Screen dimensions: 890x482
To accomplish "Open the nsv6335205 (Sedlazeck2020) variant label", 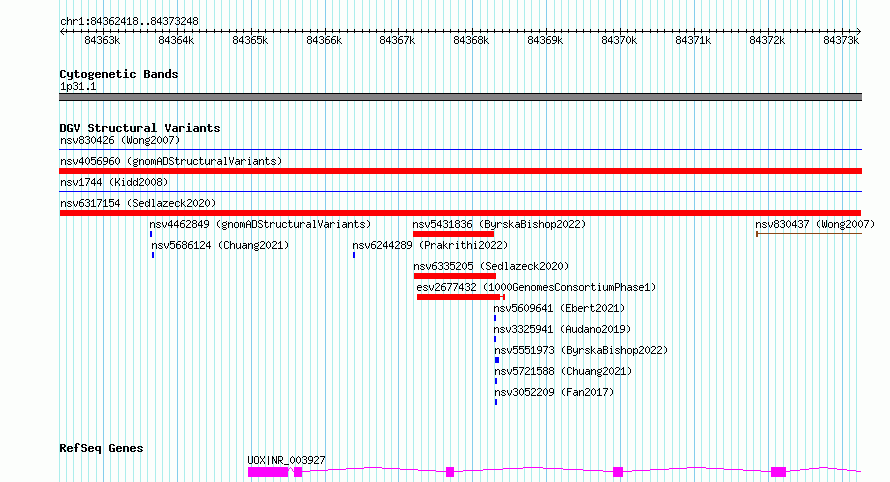I will coord(491,266).
